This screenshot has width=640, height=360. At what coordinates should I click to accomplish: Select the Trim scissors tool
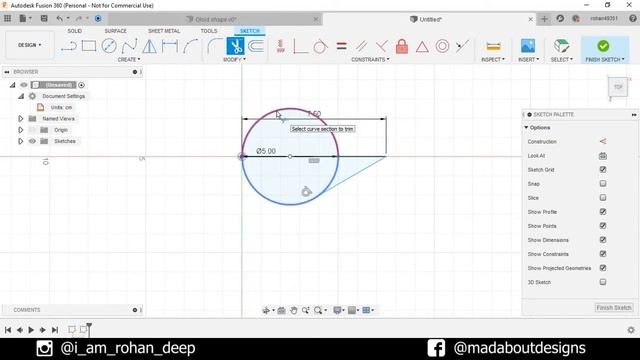click(235, 46)
